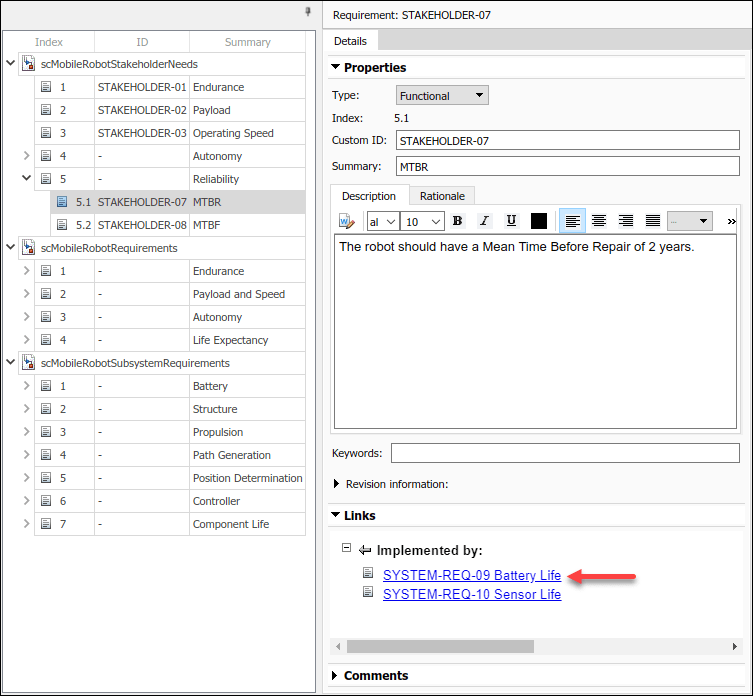Select the Path Generation requirement row
The image size is (753, 696).
click(170, 455)
